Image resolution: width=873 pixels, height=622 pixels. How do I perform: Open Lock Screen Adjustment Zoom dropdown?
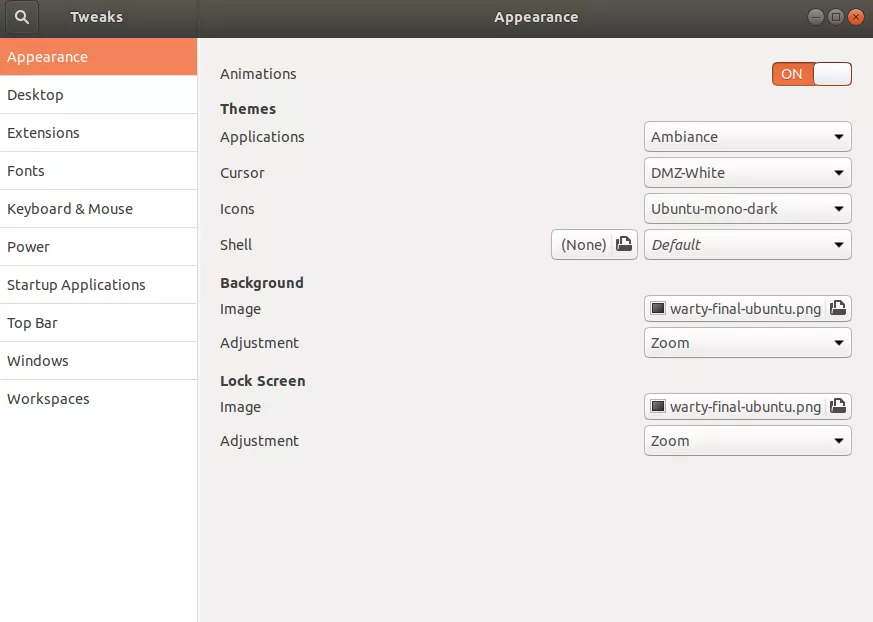[747, 440]
